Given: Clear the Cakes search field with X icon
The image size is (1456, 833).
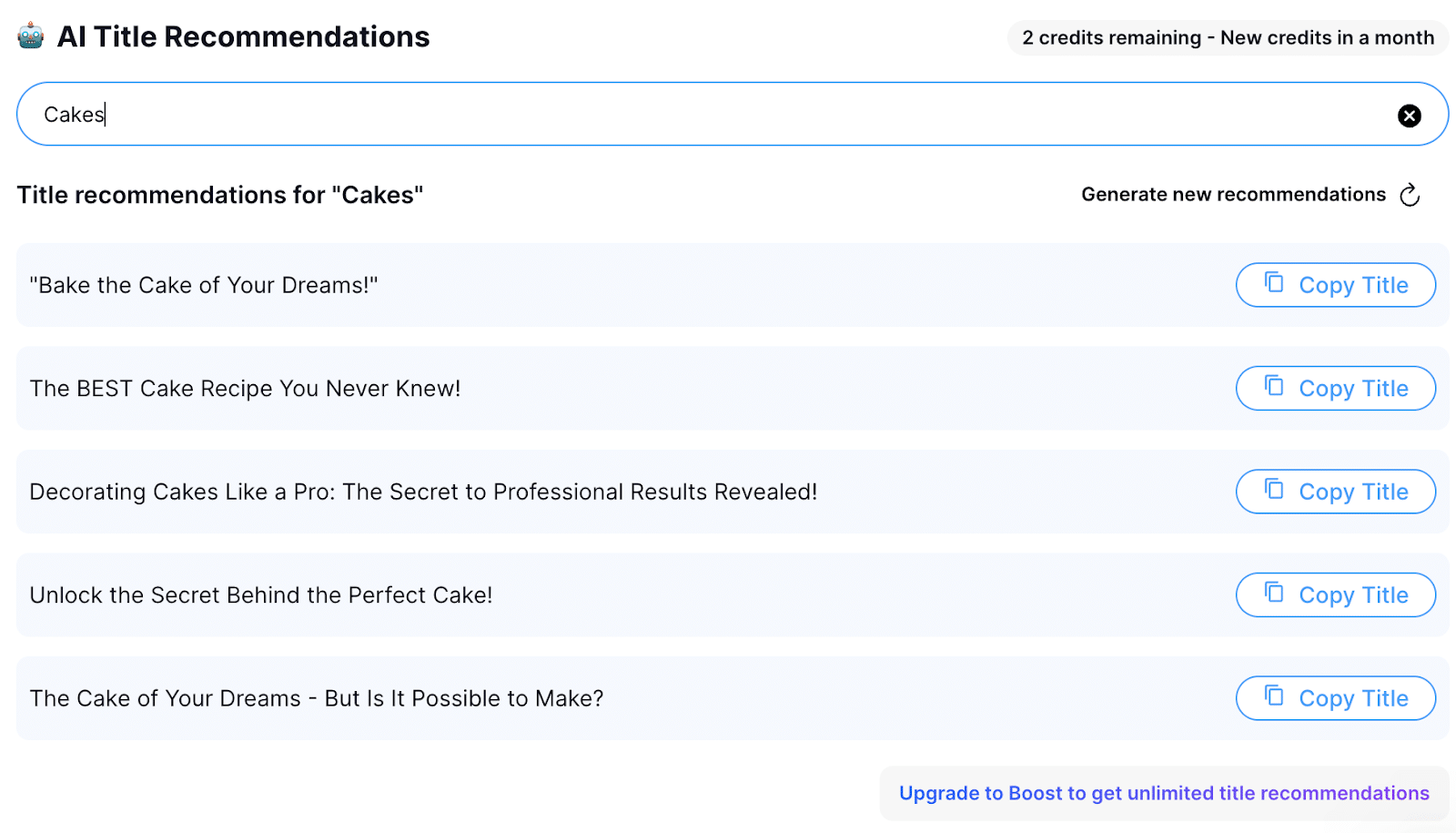Looking at the screenshot, I should 1410,116.
